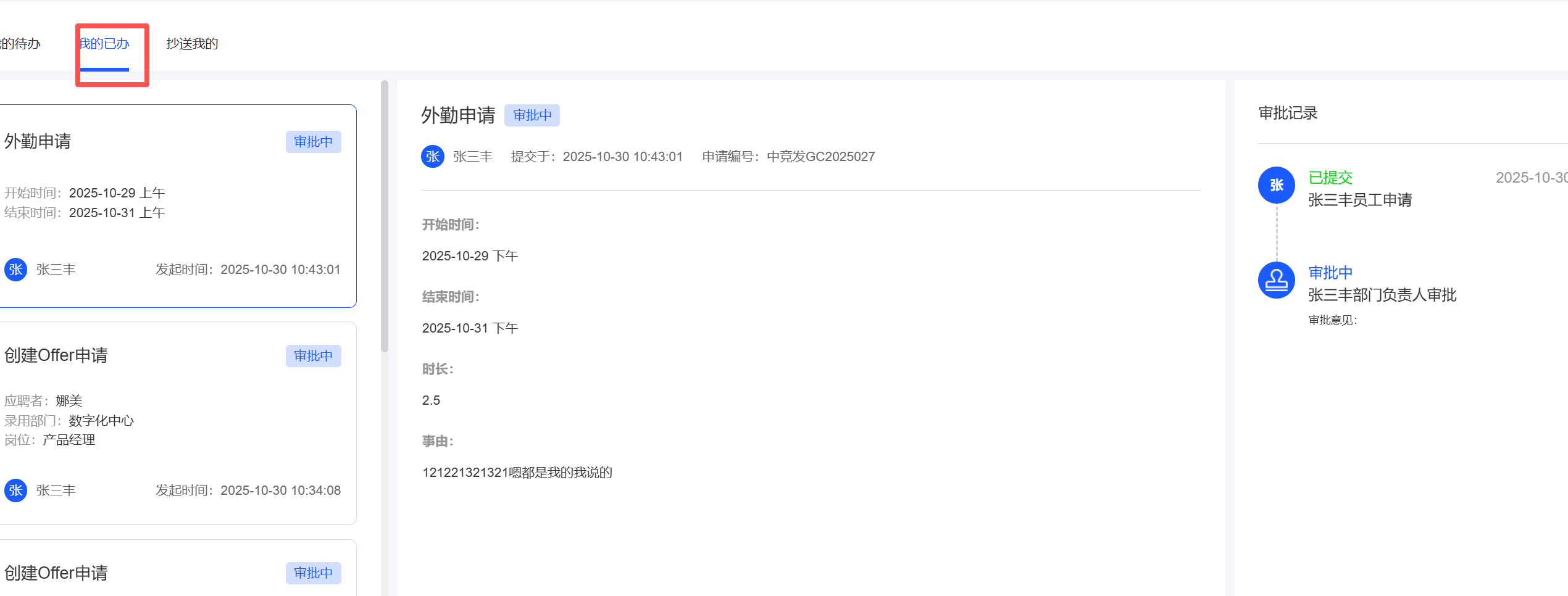Click the 张 avatar beside 发起时间 10:34:08

[15, 490]
